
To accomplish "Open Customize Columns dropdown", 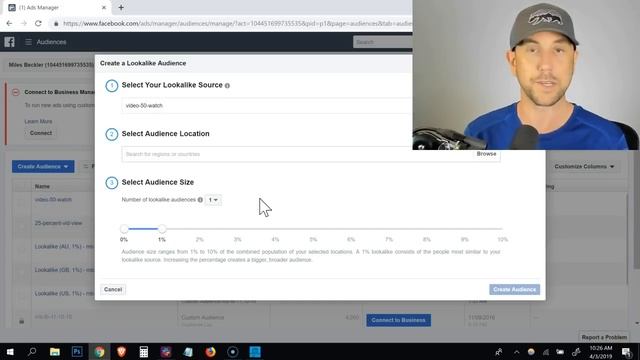I will tap(584, 167).
